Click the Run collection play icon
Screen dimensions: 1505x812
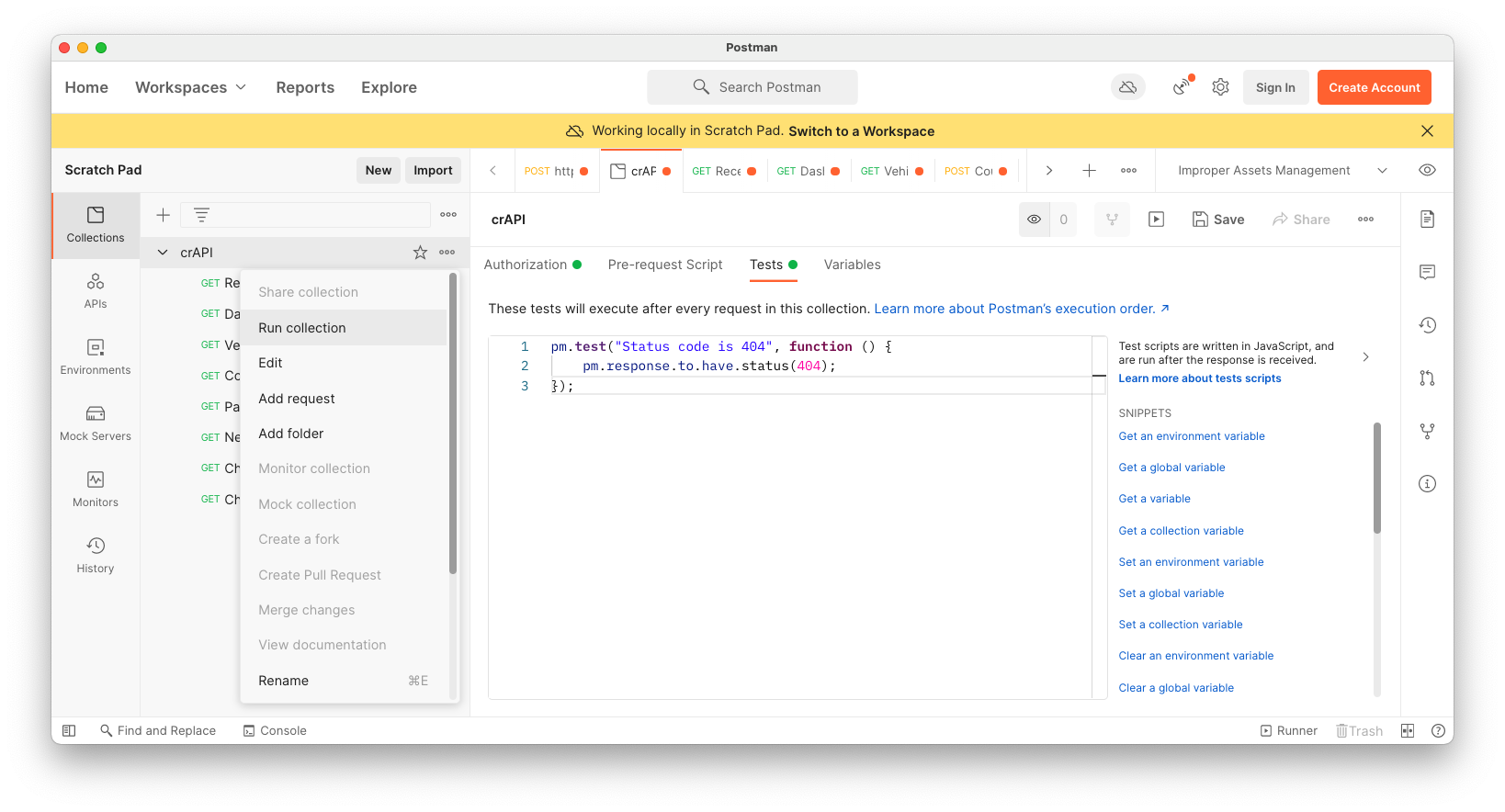1156,220
